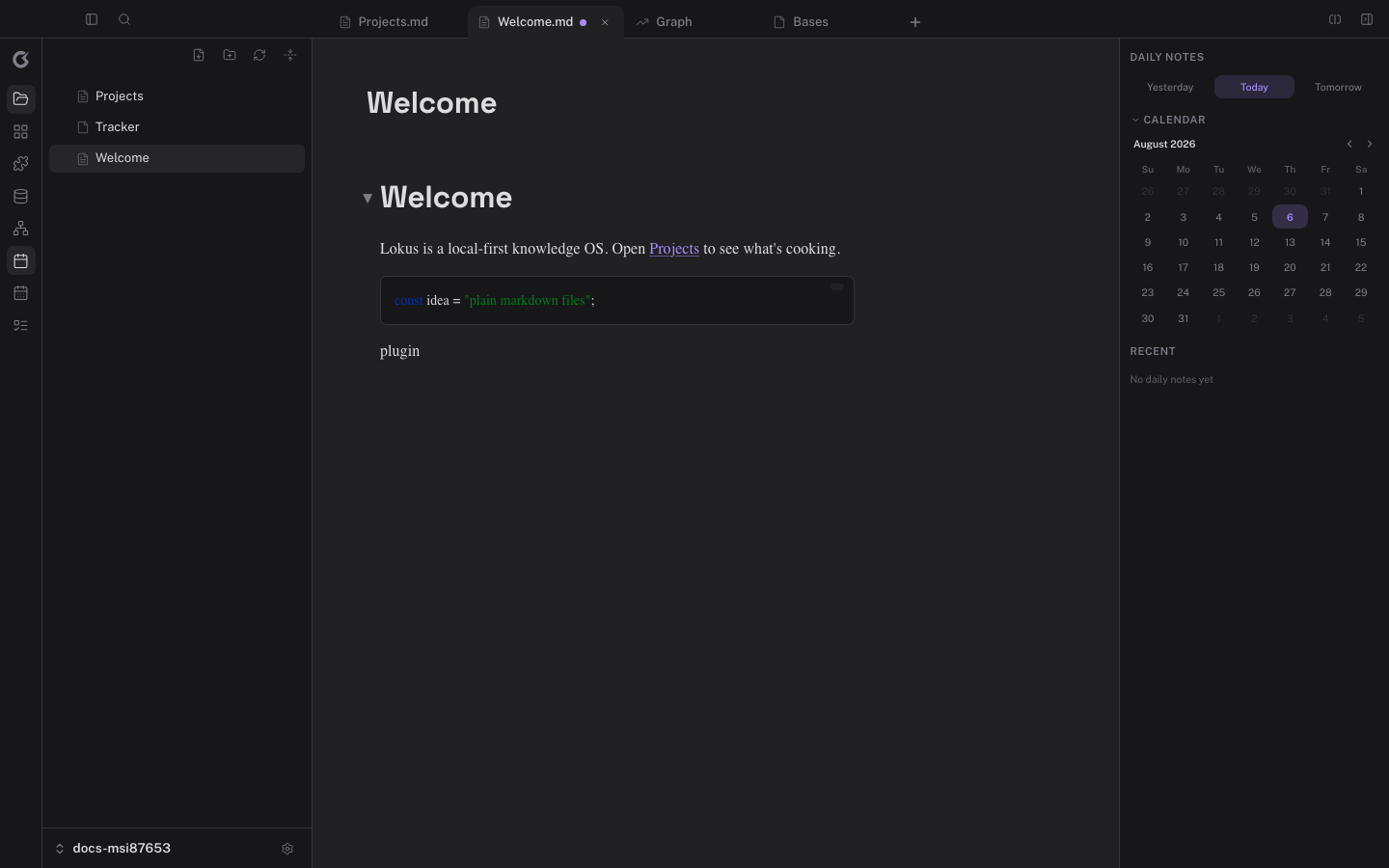Toggle split view icon in top bar

pos(1335,19)
